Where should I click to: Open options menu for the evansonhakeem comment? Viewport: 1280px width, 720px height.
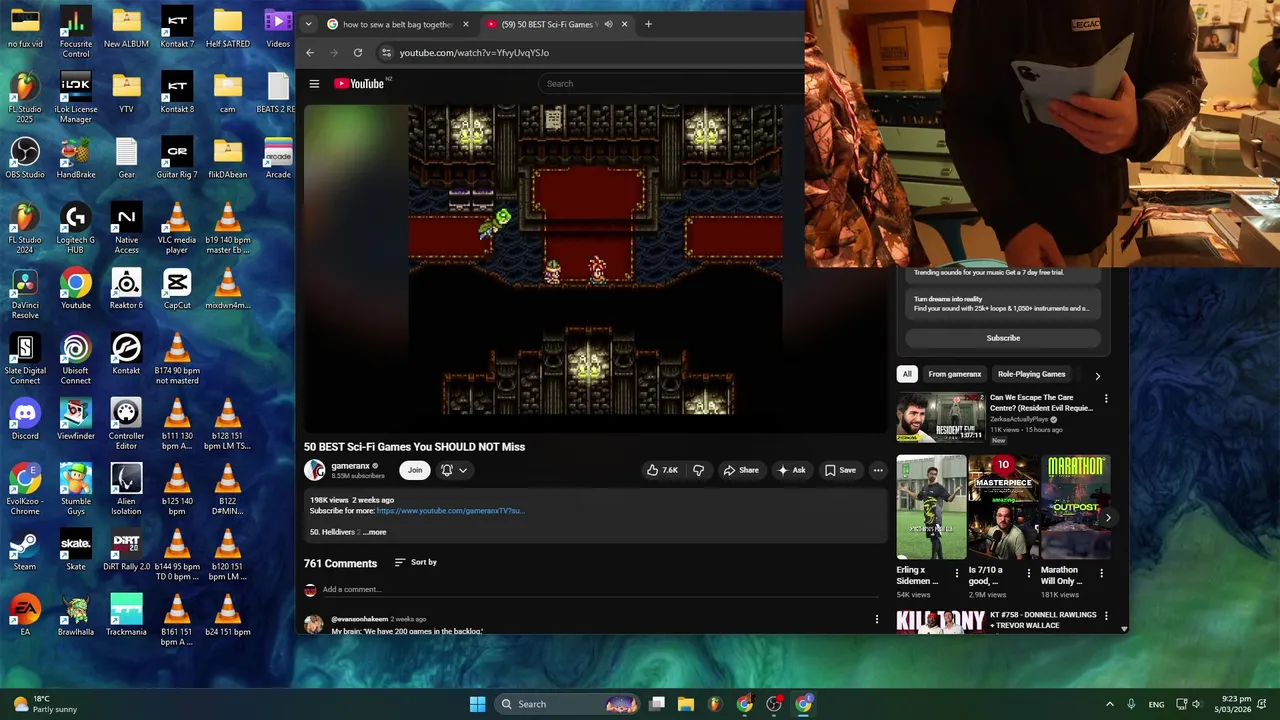coord(877,620)
